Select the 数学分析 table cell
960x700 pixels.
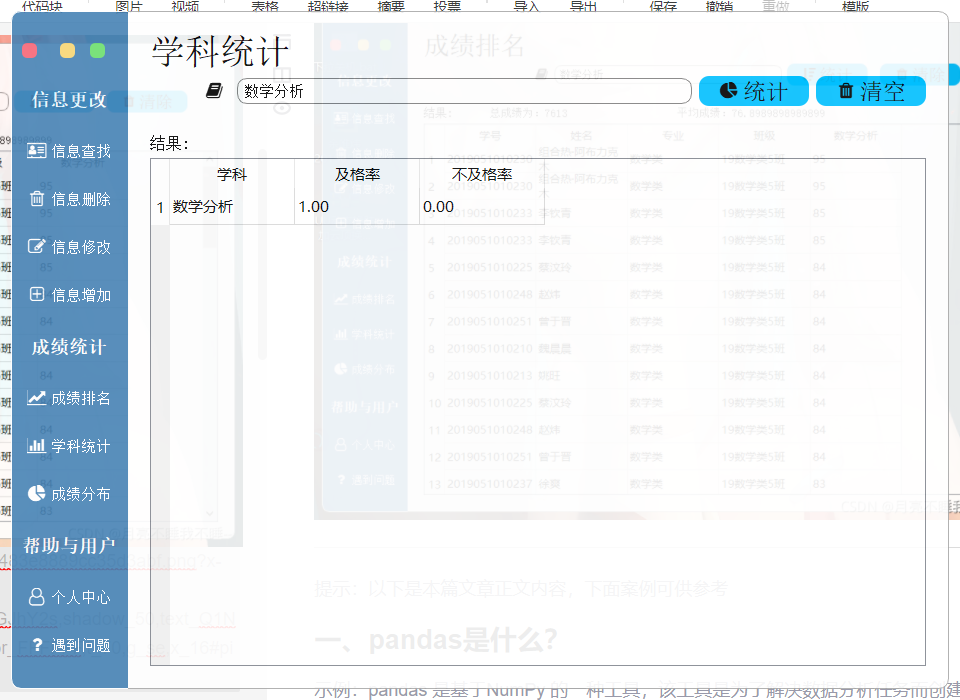(x=232, y=207)
